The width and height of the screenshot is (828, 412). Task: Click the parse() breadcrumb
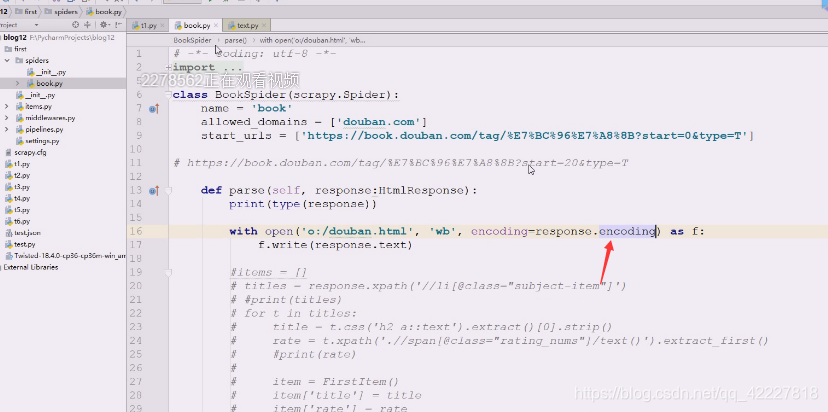tap(236, 40)
